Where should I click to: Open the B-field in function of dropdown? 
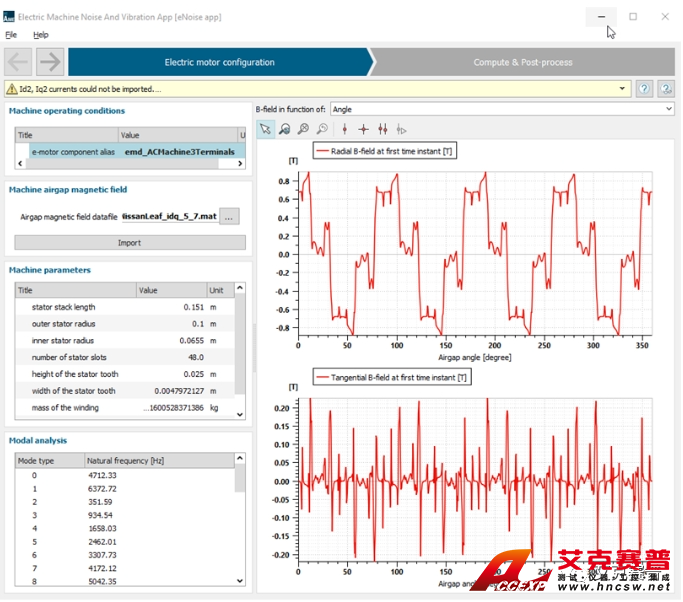click(x=502, y=109)
